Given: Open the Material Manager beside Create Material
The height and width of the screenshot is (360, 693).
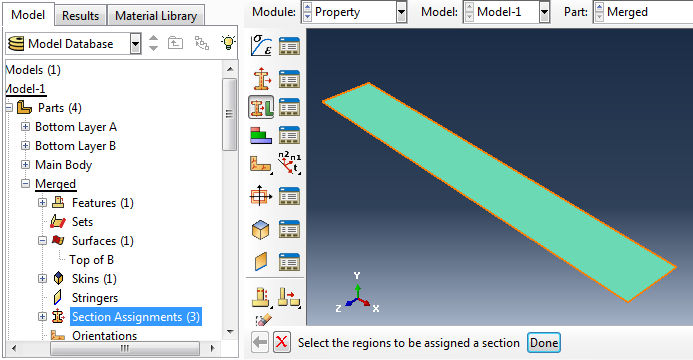Looking at the screenshot, I should [x=289, y=45].
